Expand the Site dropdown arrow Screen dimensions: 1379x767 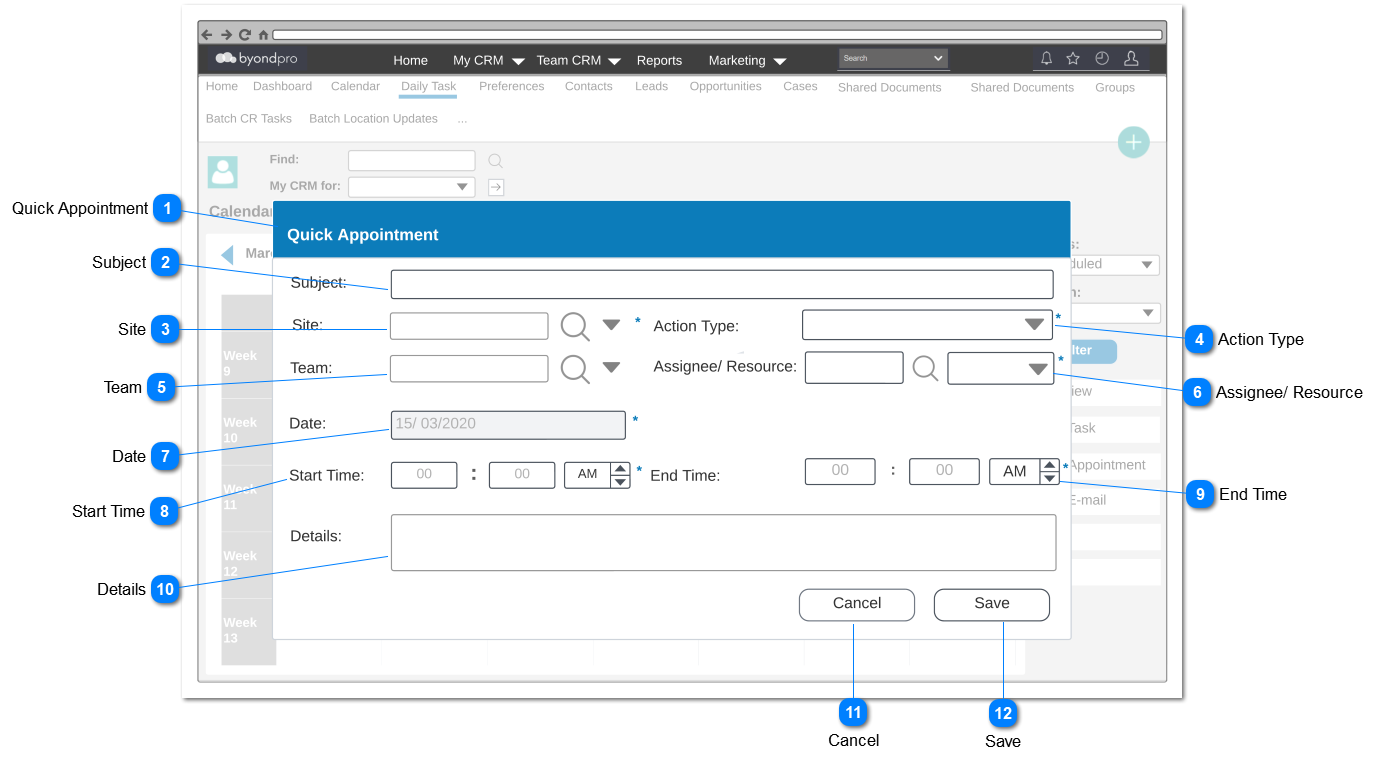tap(611, 324)
